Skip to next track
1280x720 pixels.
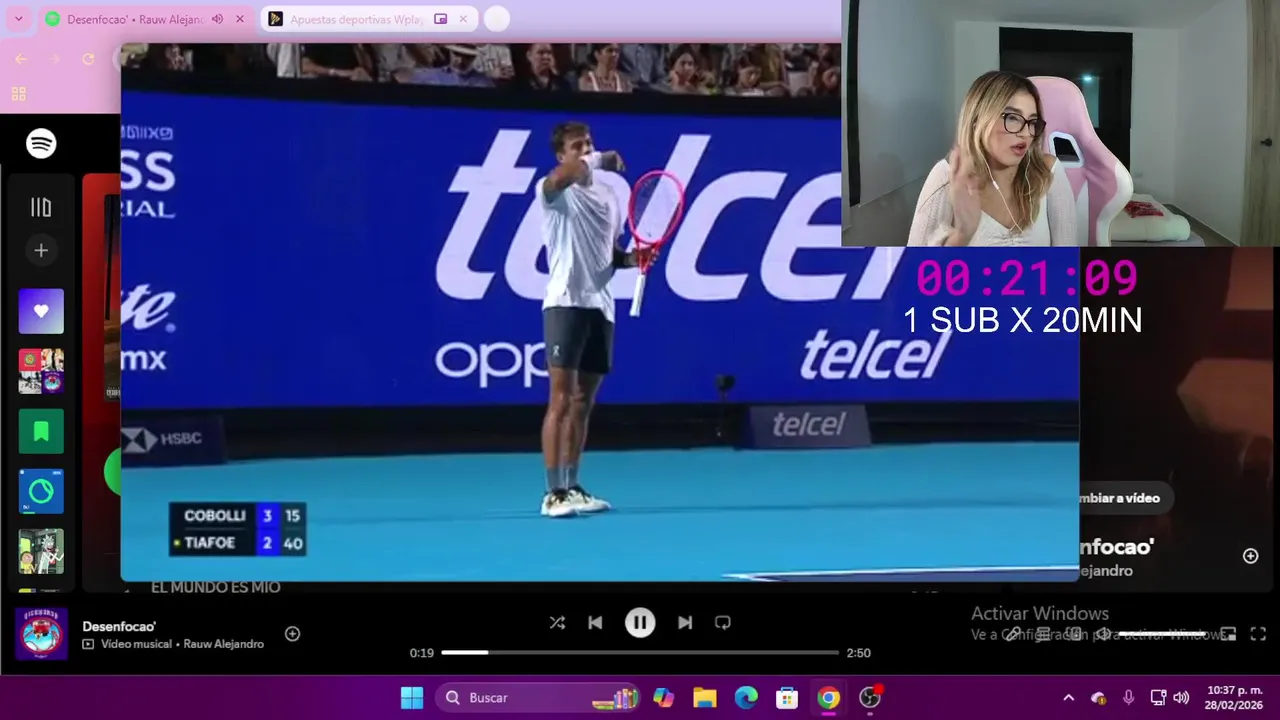tap(685, 622)
